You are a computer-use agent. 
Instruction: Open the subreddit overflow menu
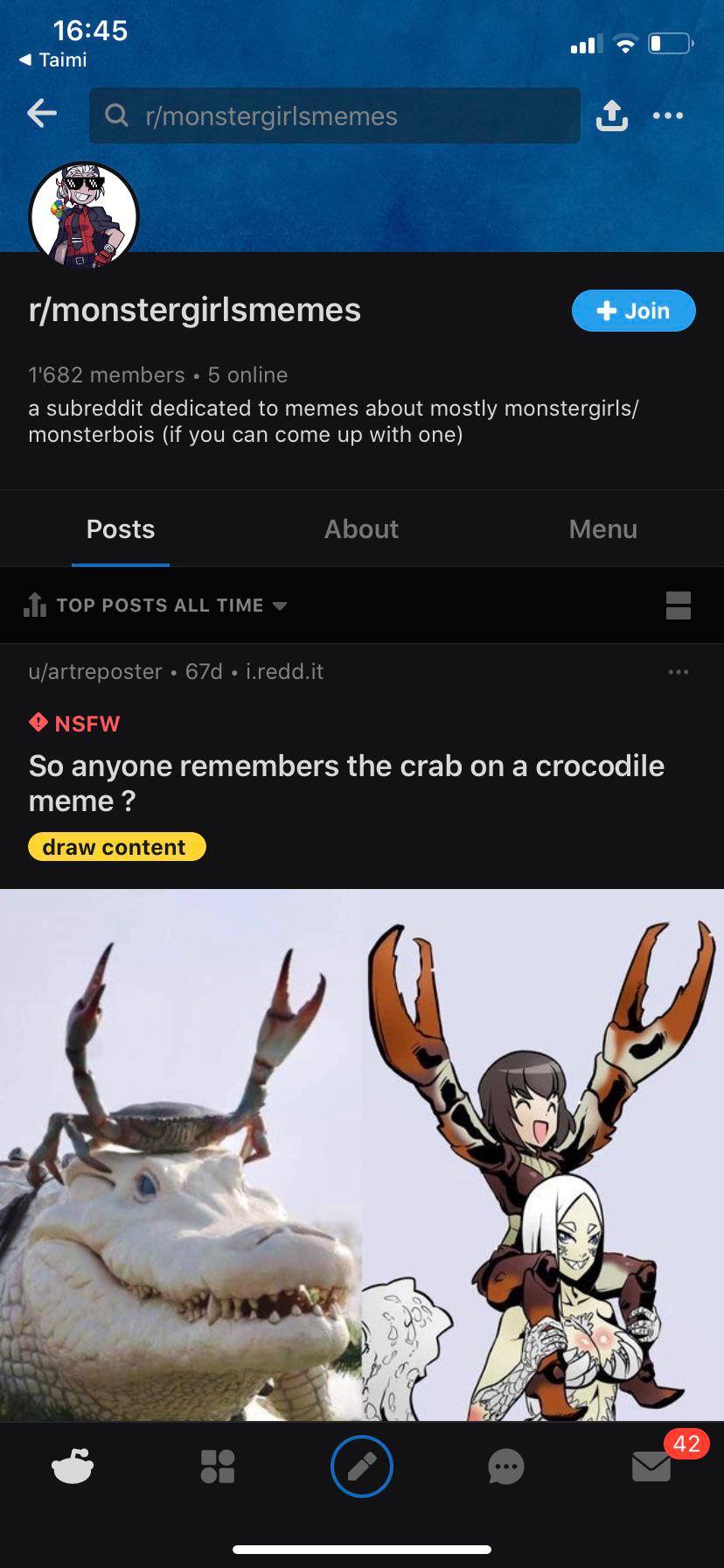tap(668, 115)
